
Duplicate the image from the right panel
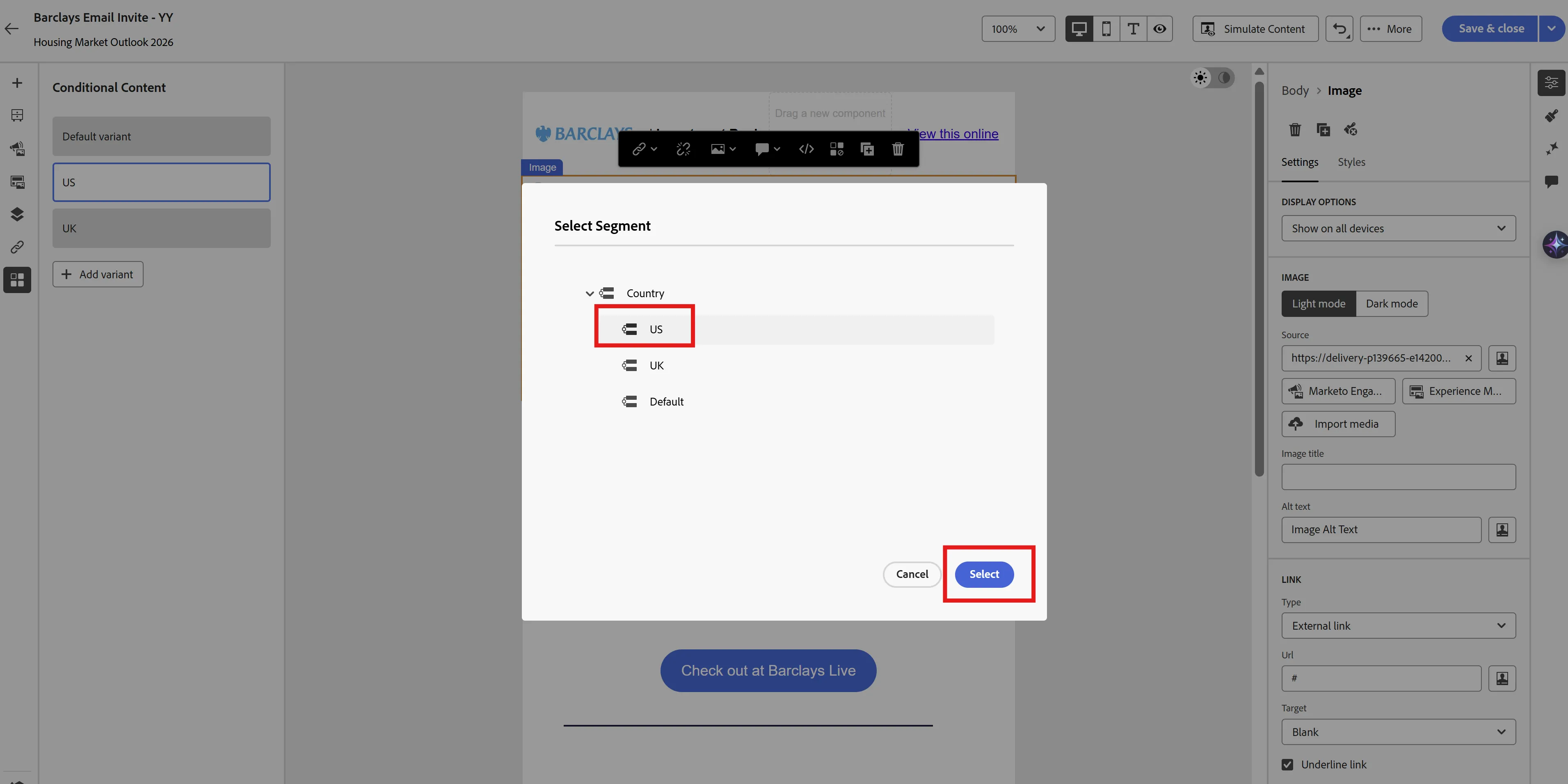point(1323,129)
